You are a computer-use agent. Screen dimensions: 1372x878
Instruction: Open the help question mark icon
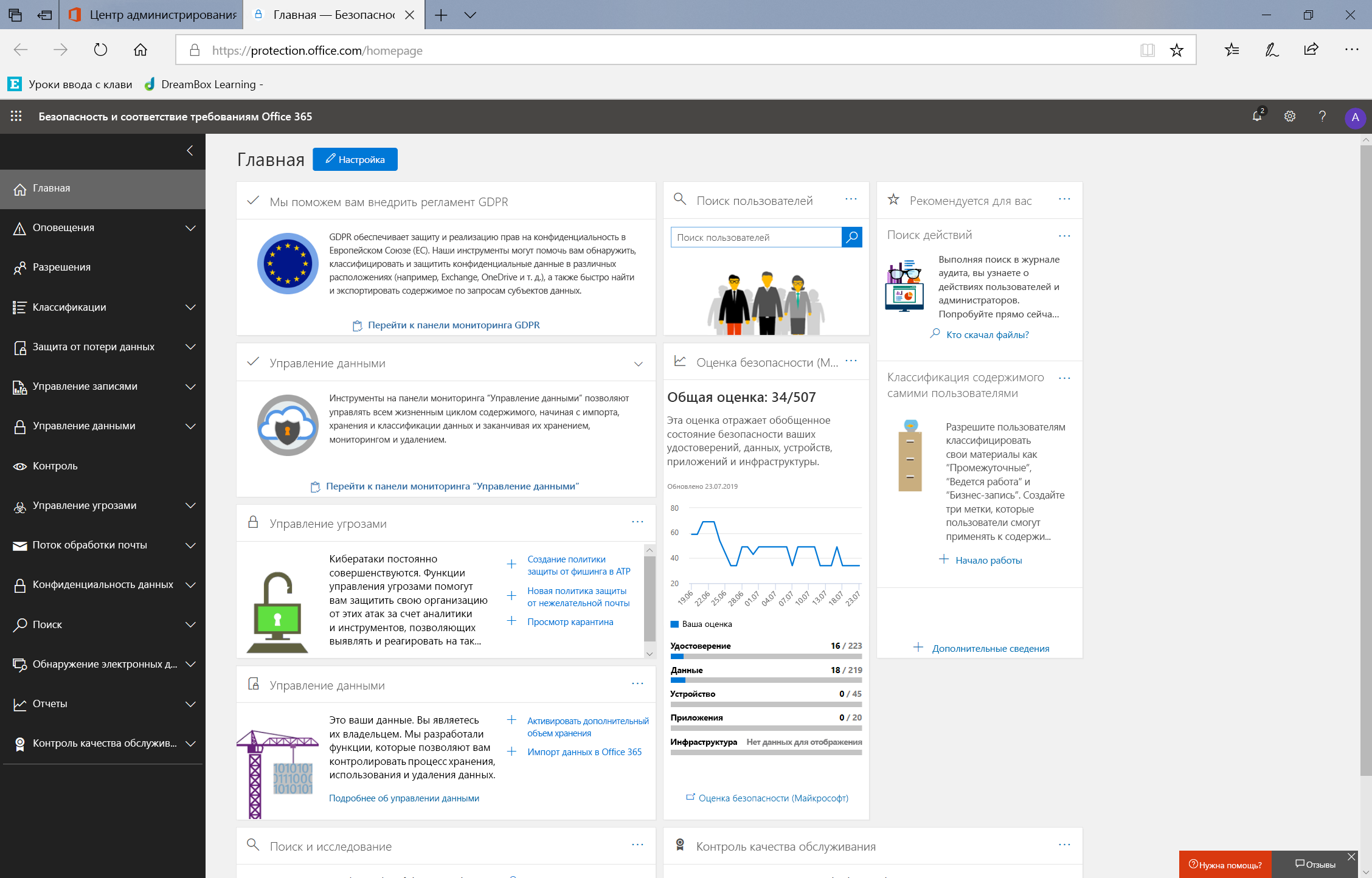pos(1322,116)
